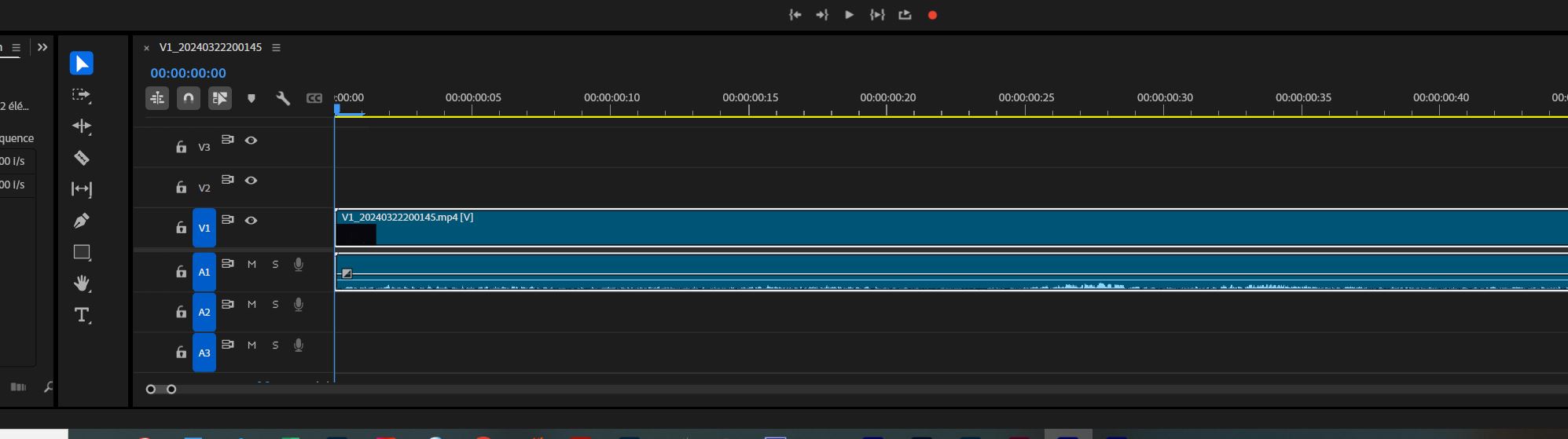Expand hidden panels with double chevron

tap(42, 47)
